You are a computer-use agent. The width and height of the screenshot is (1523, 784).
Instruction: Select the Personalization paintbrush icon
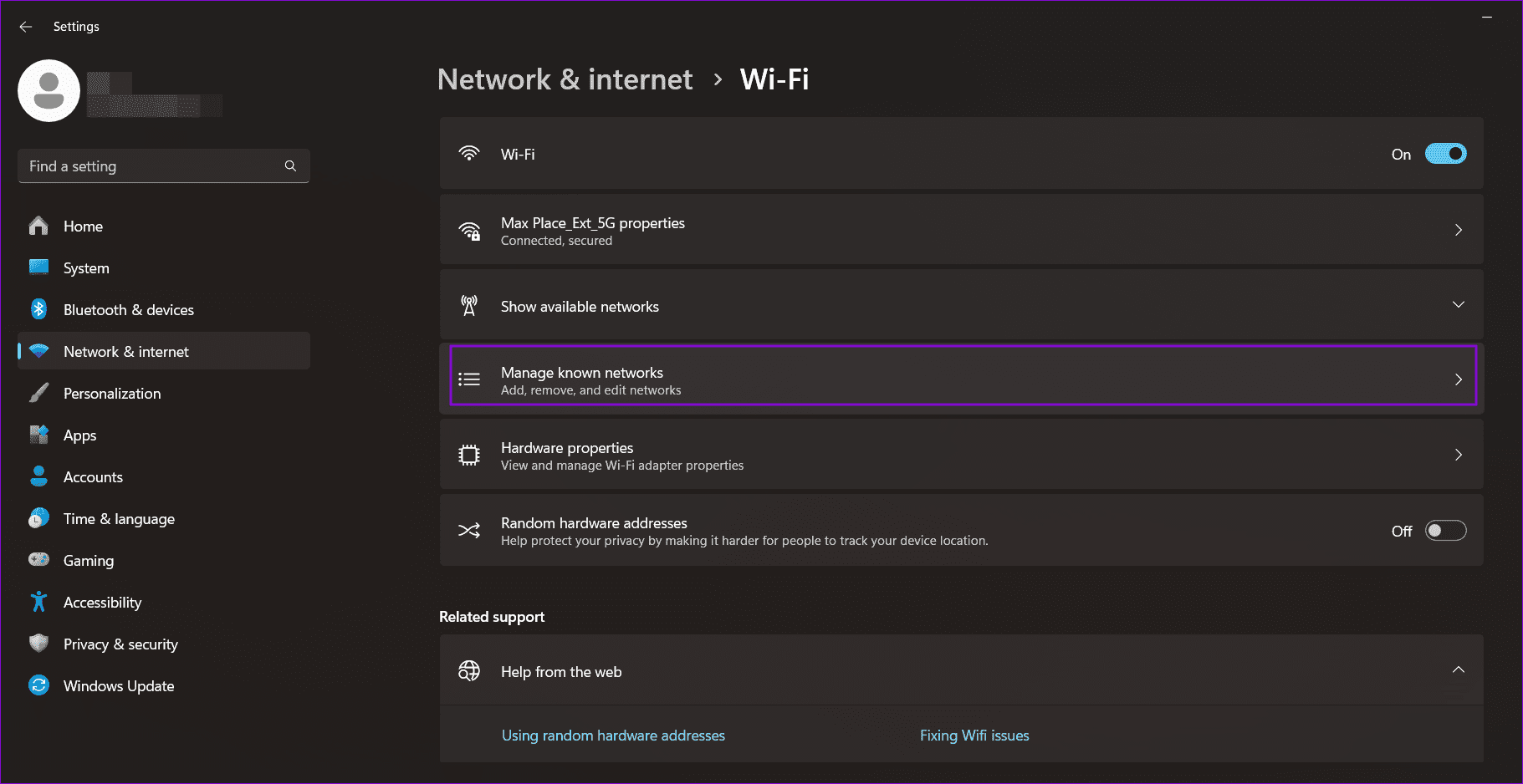click(38, 393)
